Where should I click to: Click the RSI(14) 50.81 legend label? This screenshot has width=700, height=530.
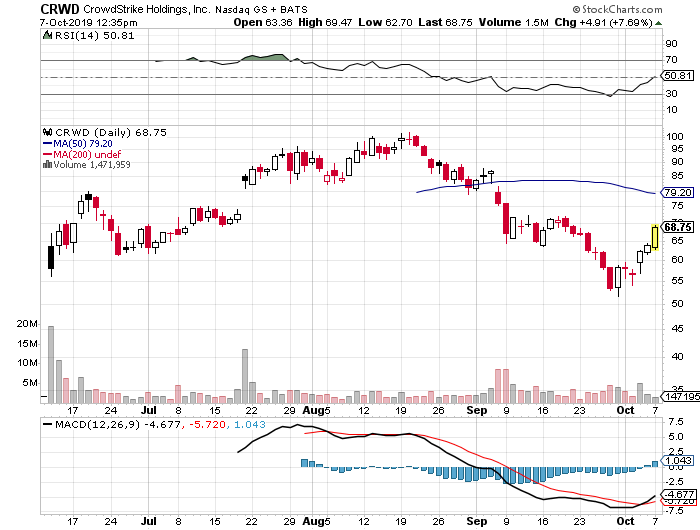tap(94, 35)
